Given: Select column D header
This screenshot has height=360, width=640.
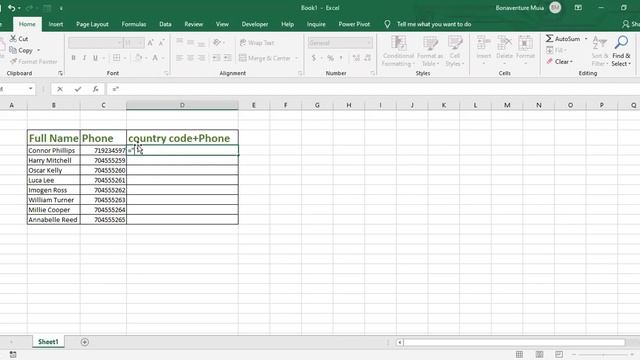Looking at the screenshot, I should click(182, 105).
